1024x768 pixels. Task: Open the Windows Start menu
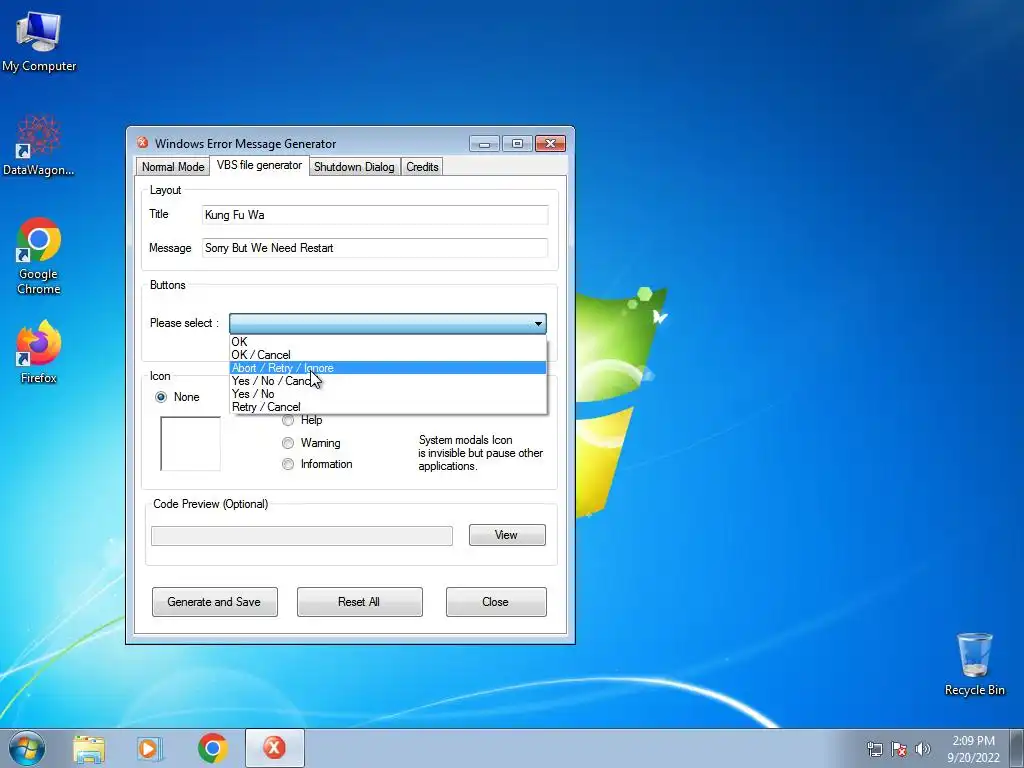pos(27,748)
